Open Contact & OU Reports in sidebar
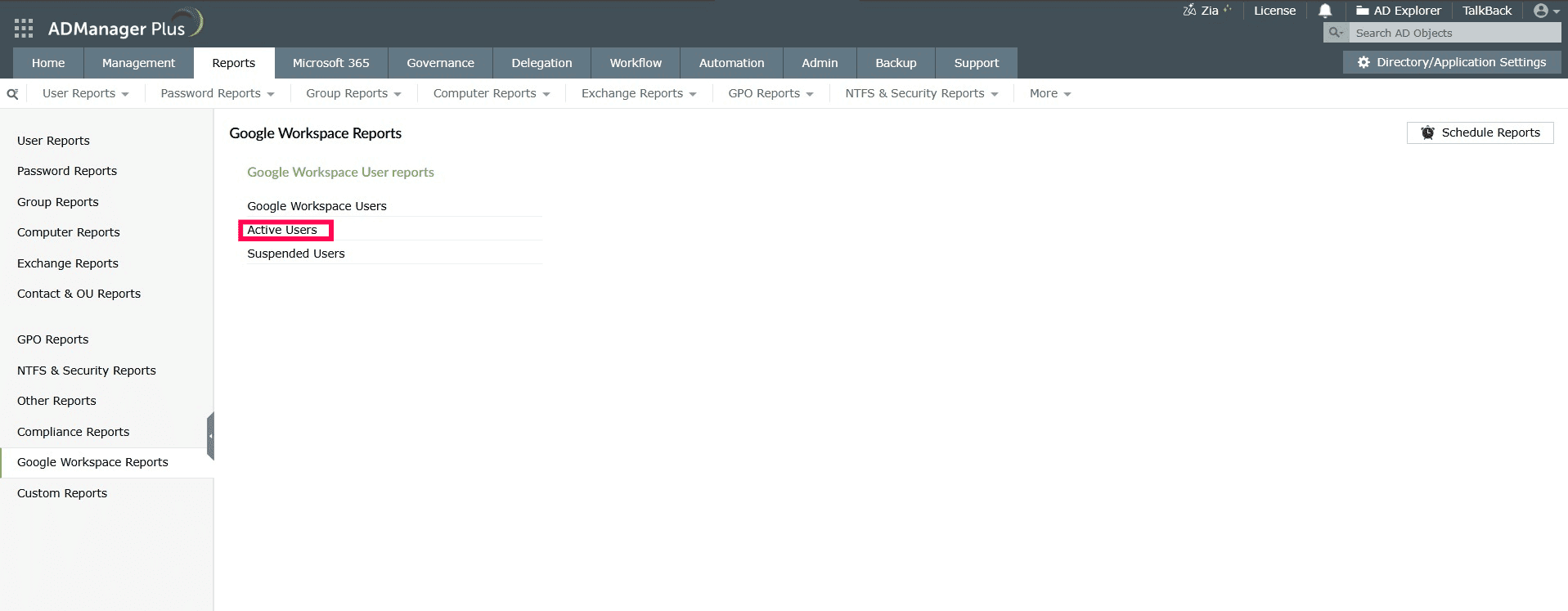This screenshot has width=1568, height=611. click(79, 294)
